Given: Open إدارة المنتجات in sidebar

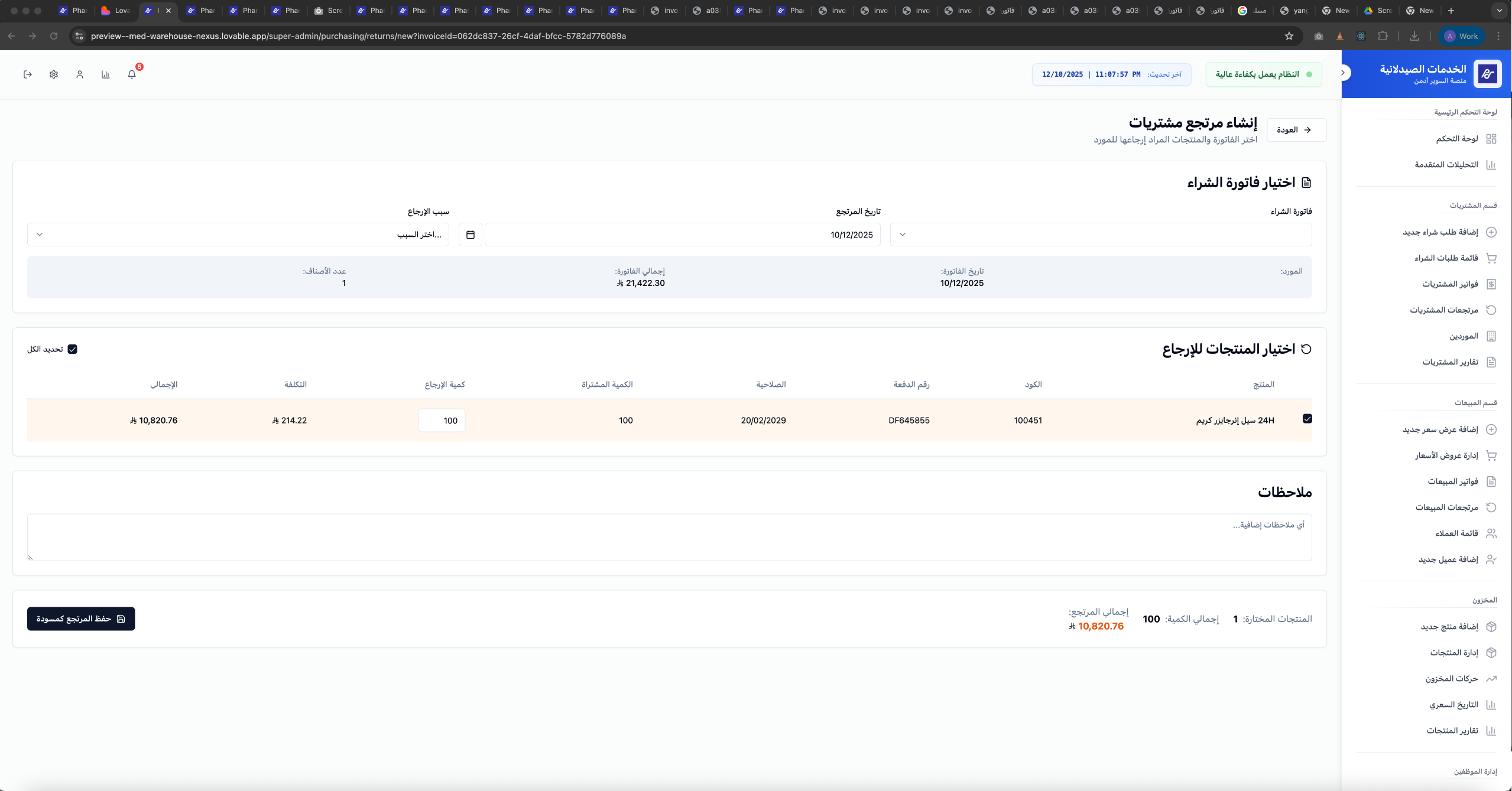Looking at the screenshot, I should [1462, 653].
